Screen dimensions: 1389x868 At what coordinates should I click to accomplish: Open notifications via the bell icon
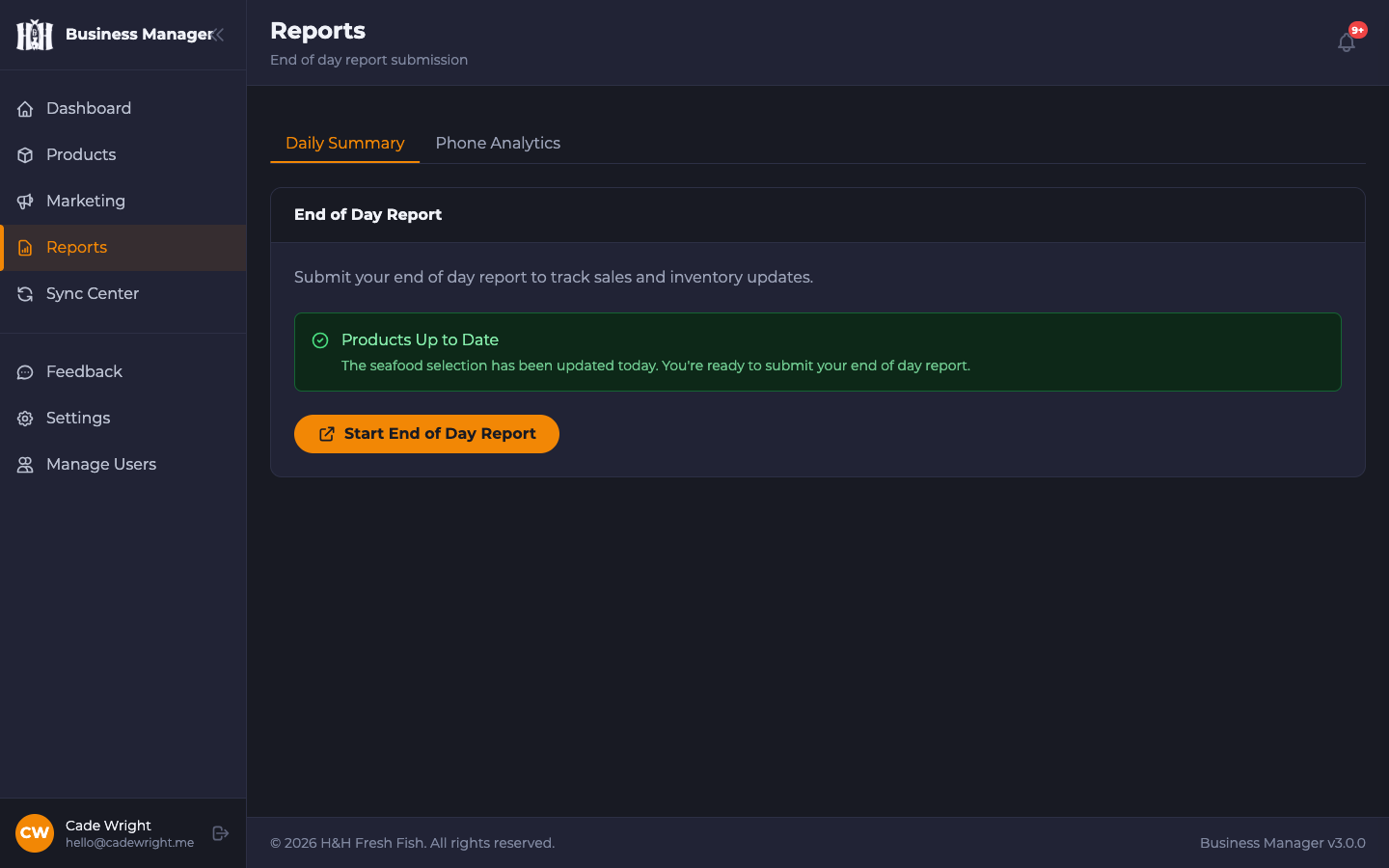pos(1347,42)
